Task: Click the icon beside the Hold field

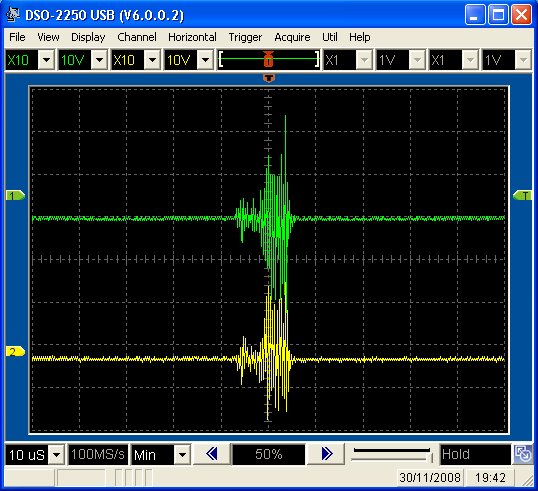Action: [x=523, y=454]
